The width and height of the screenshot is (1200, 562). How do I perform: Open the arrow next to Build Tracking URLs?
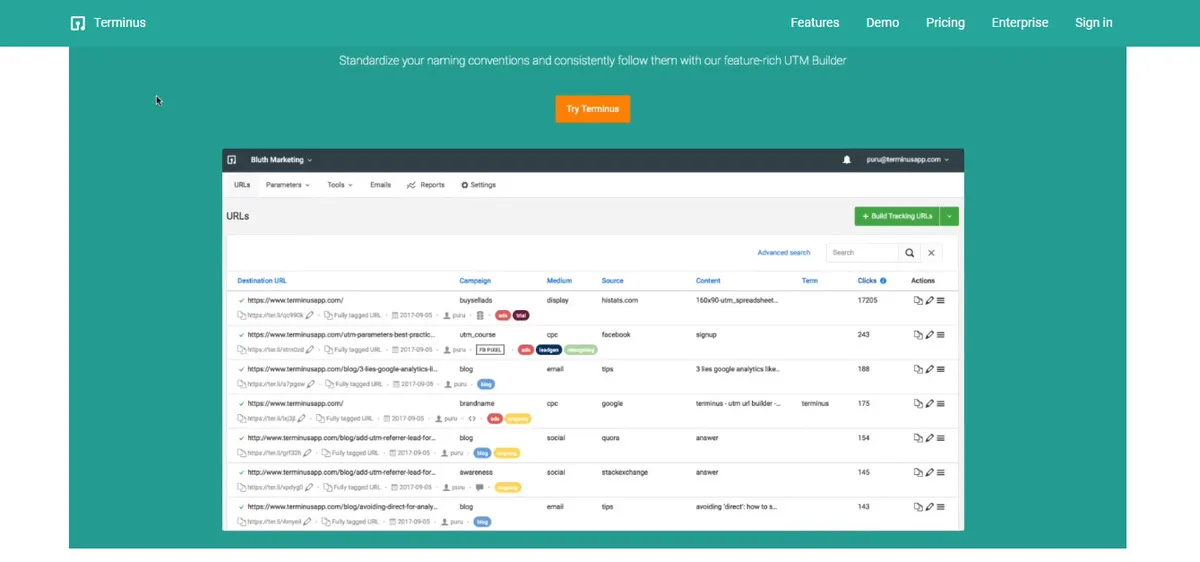click(950, 216)
